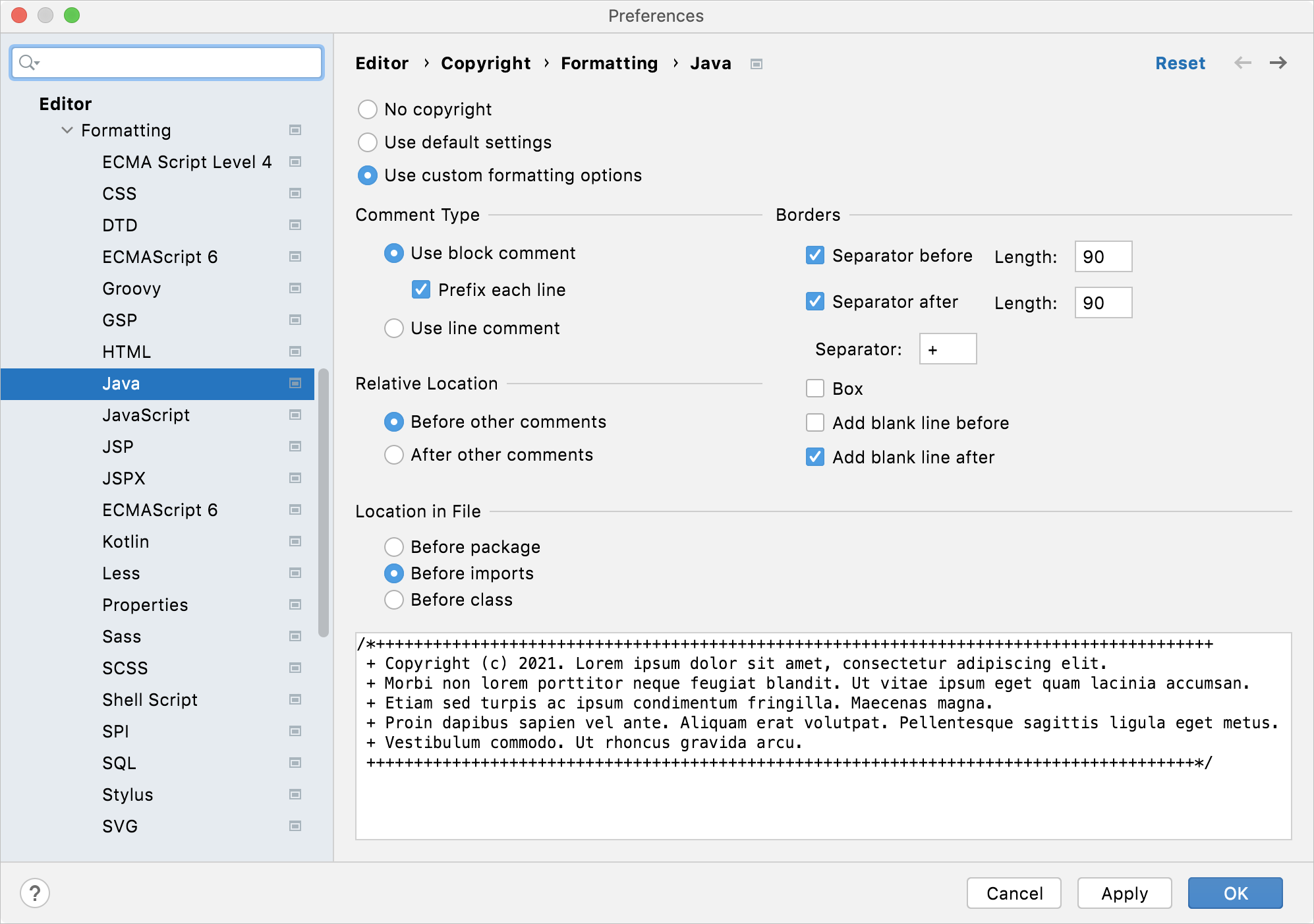
Task: Select the HTML item in sidebar
Action: click(x=127, y=352)
